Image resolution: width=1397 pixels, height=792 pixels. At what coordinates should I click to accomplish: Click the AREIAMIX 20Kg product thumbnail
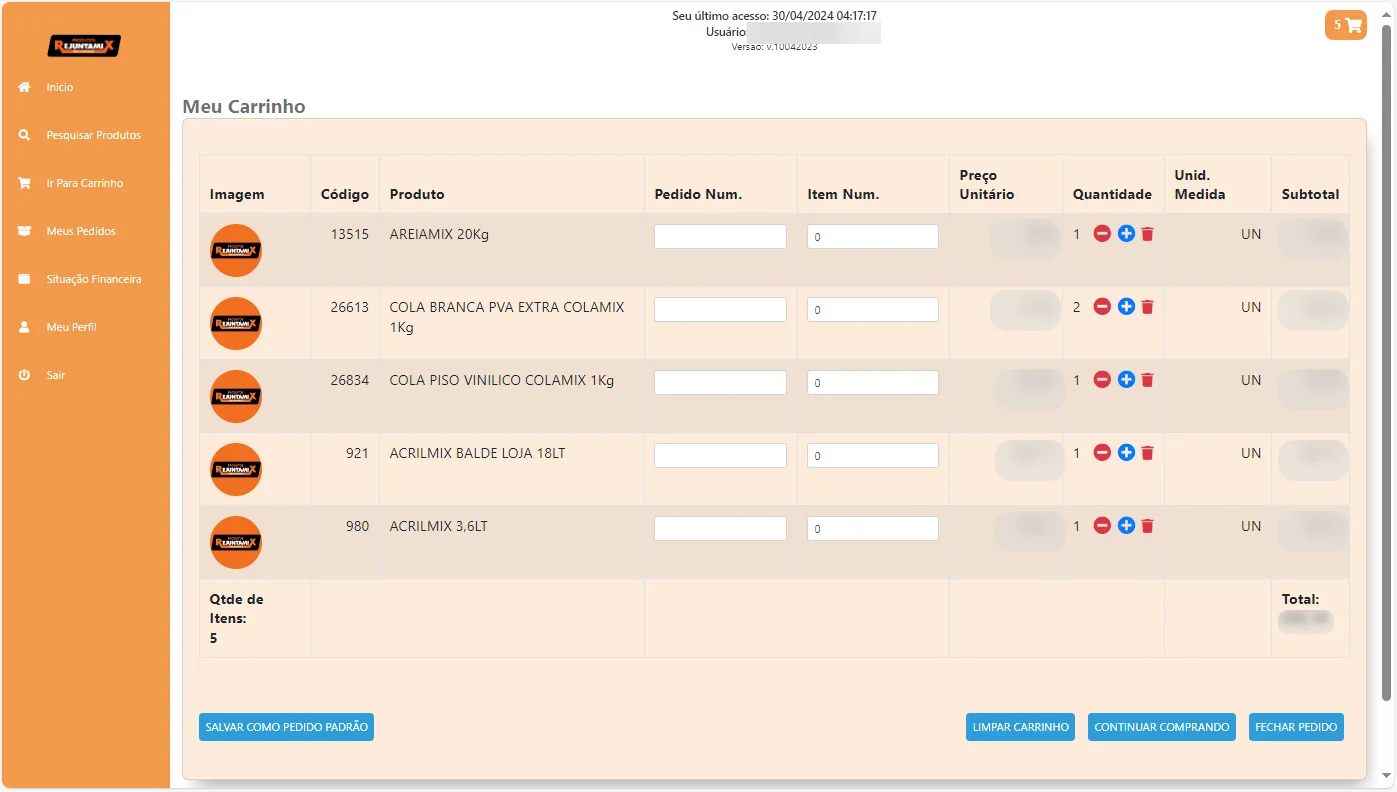click(x=236, y=250)
